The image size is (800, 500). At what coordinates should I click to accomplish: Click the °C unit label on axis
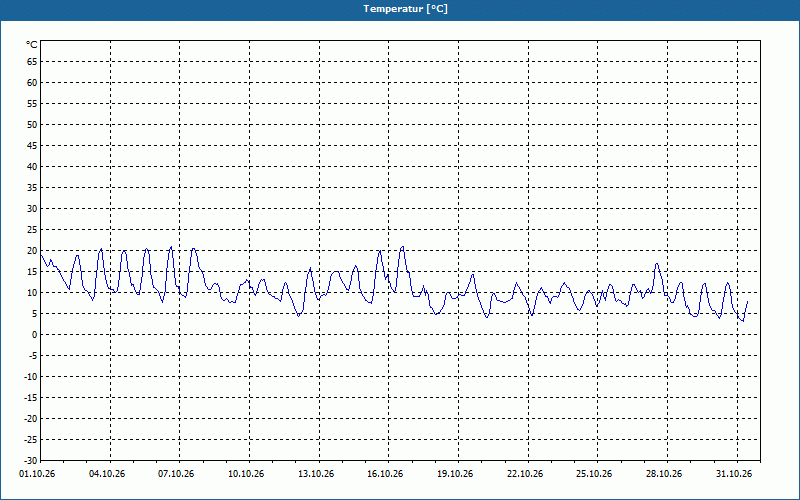(x=32, y=45)
